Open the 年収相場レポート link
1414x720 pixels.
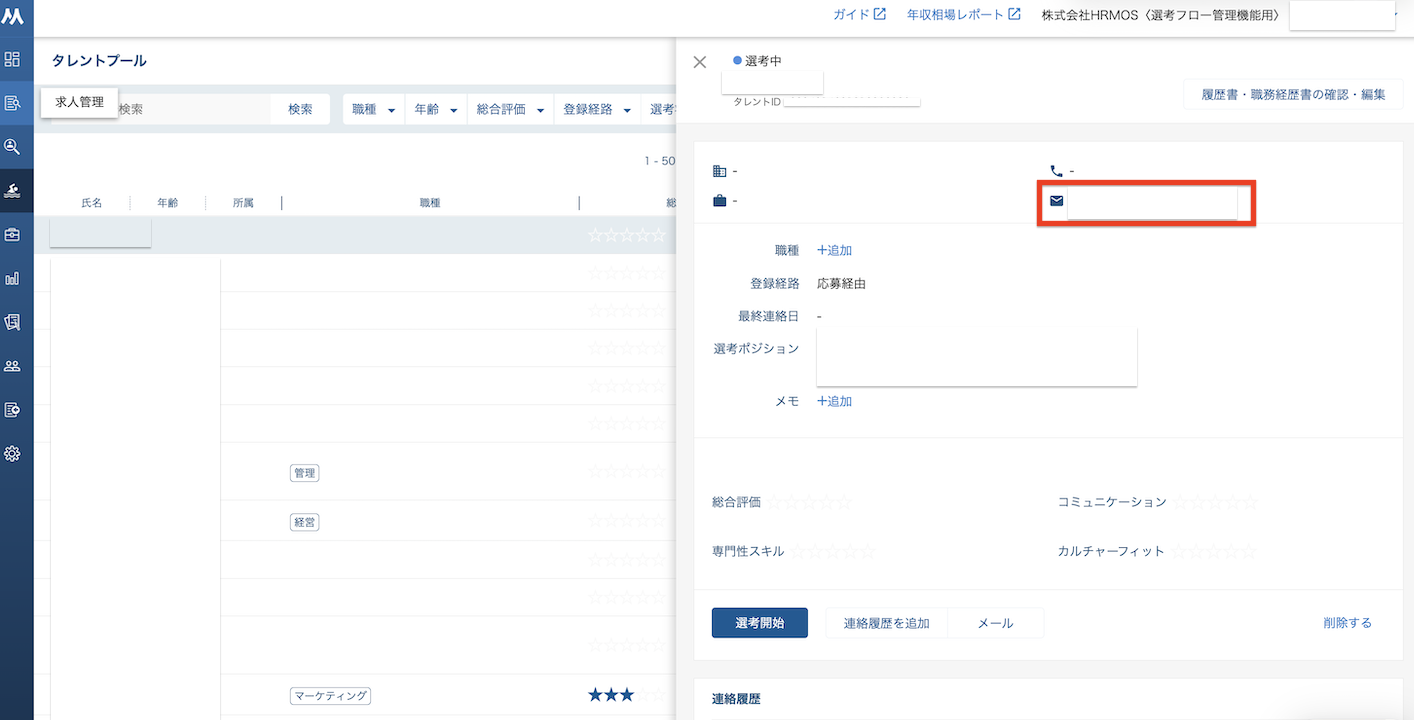[x=963, y=14]
